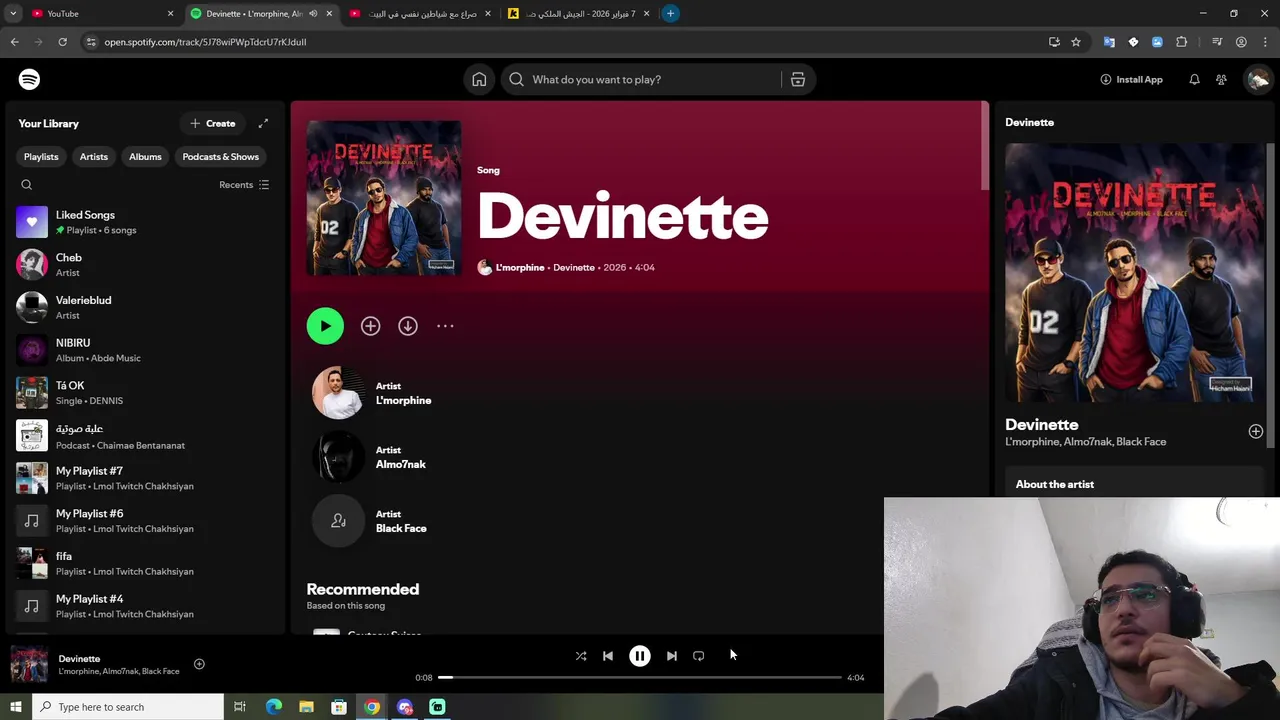Open the Liked Songs playlist
Screen dimensions: 1280x720
tap(144, 222)
